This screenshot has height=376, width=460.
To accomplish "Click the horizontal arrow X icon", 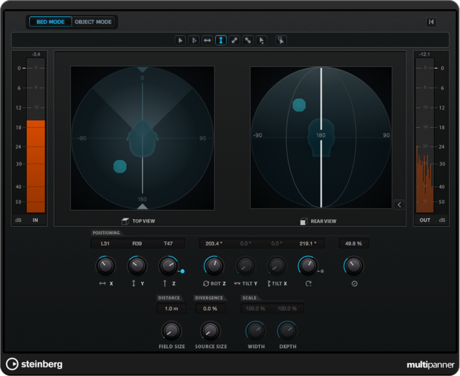I will (x=102, y=284).
